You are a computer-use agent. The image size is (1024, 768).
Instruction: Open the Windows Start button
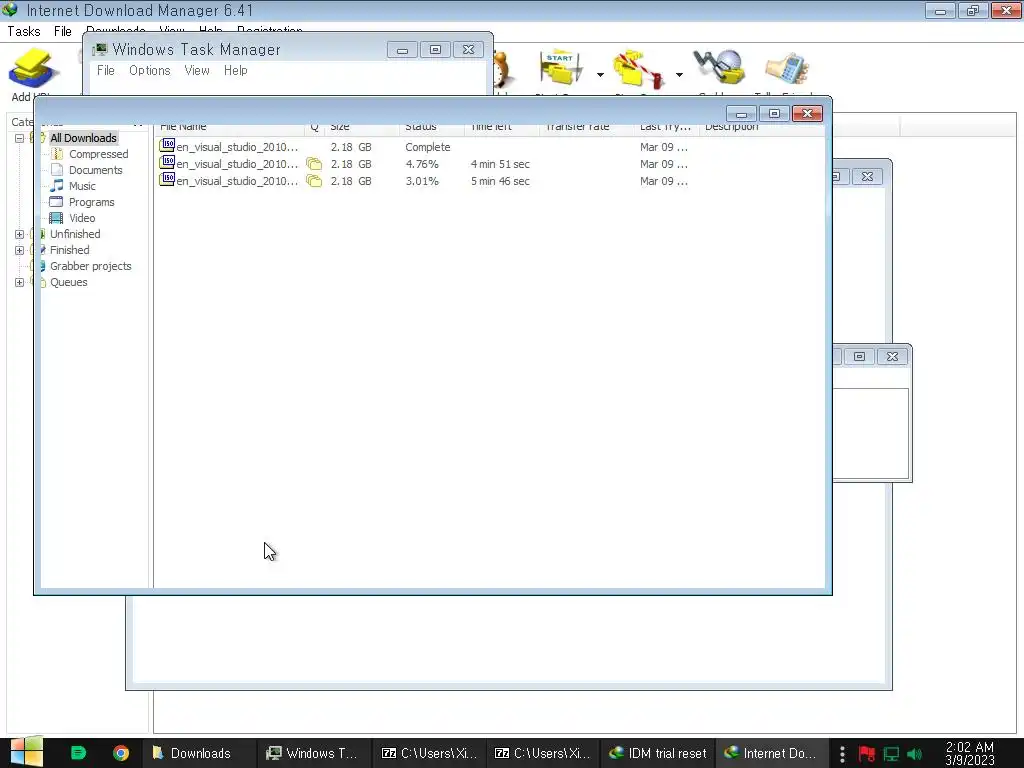click(26, 752)
